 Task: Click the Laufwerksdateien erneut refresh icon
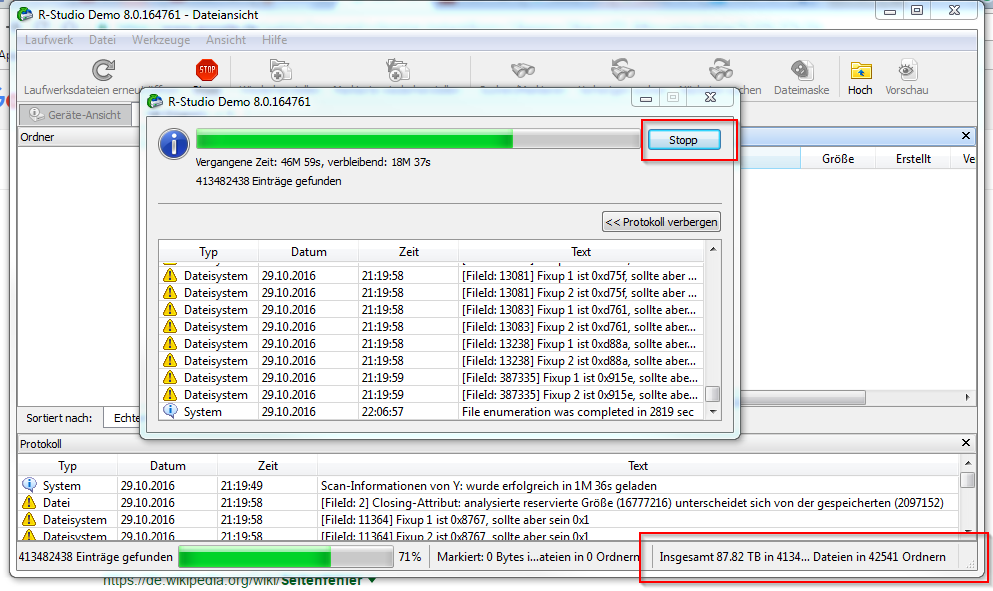pyautogui.click(x=103, y=70)
